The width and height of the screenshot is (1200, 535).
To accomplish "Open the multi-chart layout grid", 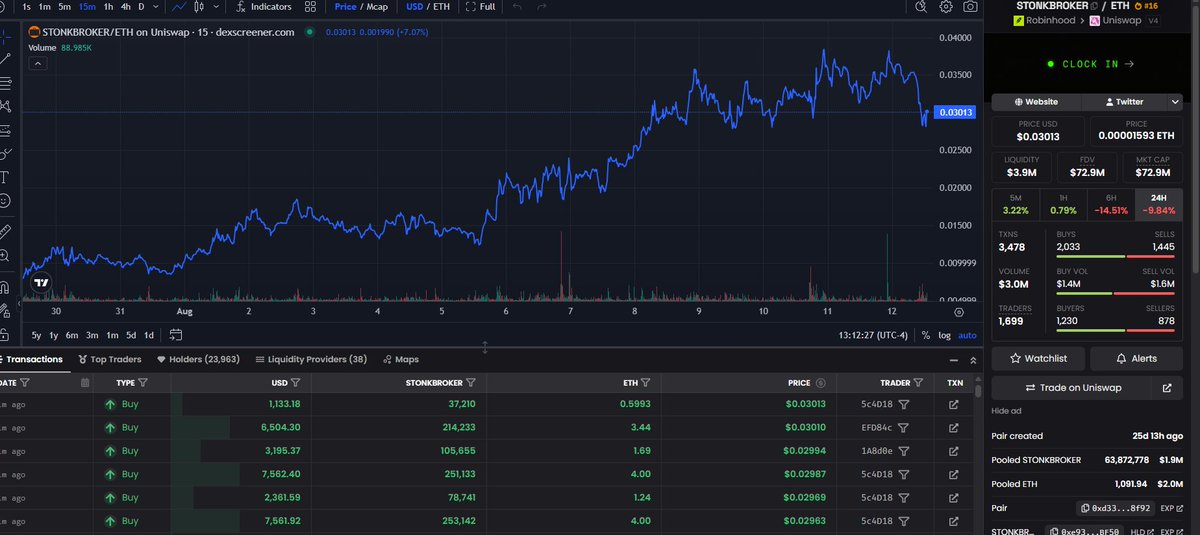I will tap(311, 7).
